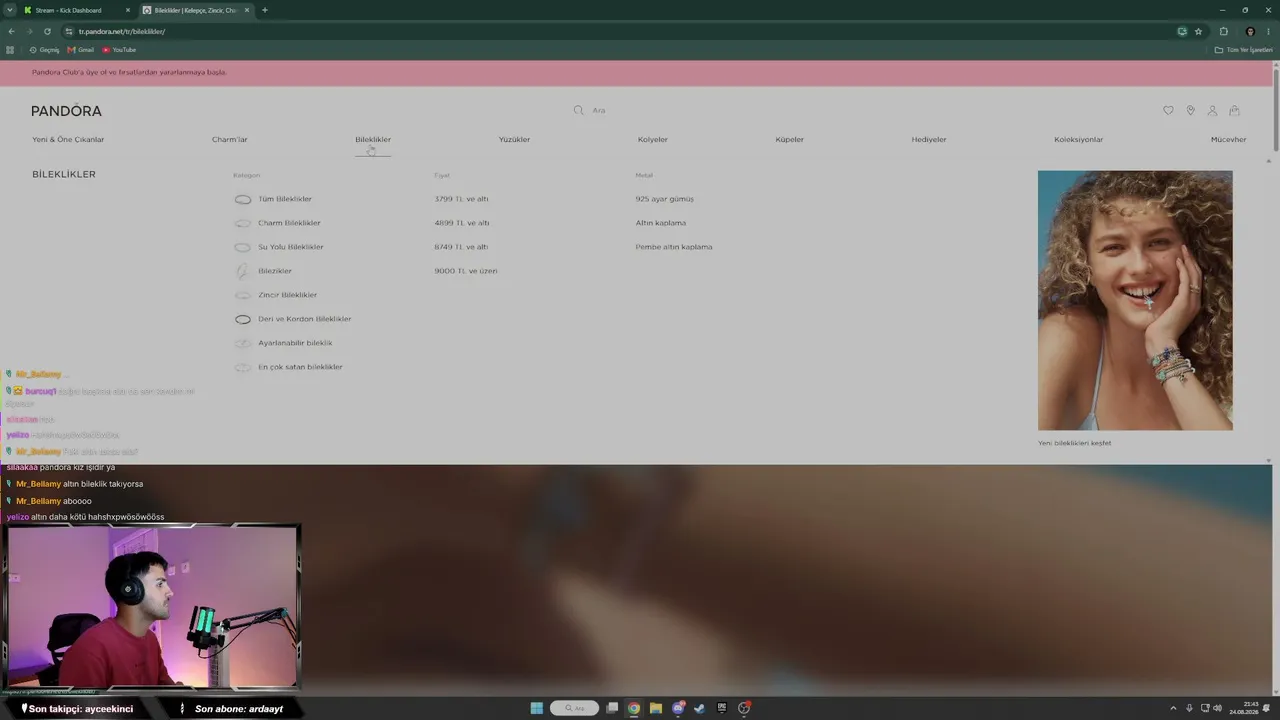Viewport: 1280px width, 720px height.
Task: Open the Windows Start menu
Action: [537, 708]
